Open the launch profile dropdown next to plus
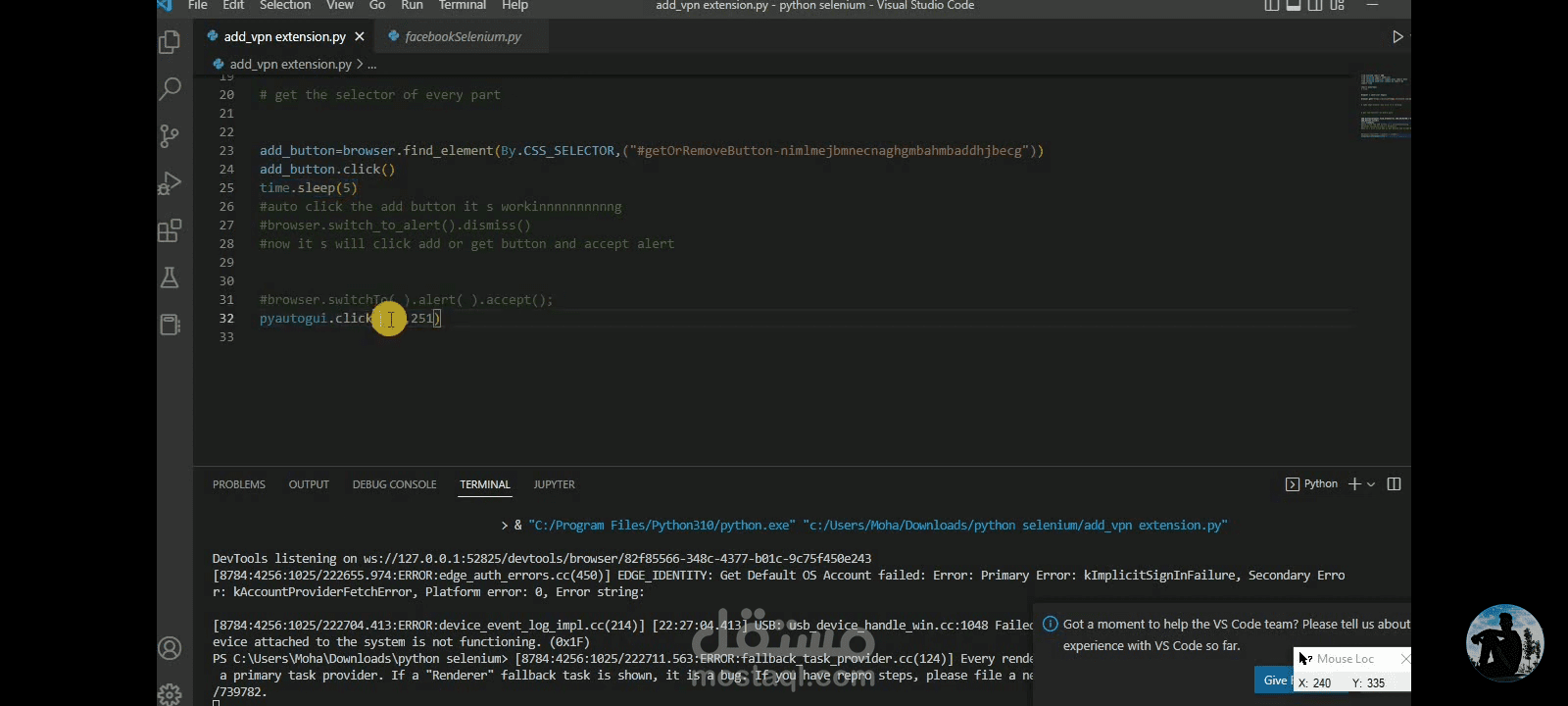Image resolution: width=1568 pixels, height=706 pixels. click(x=1371, y=484)
